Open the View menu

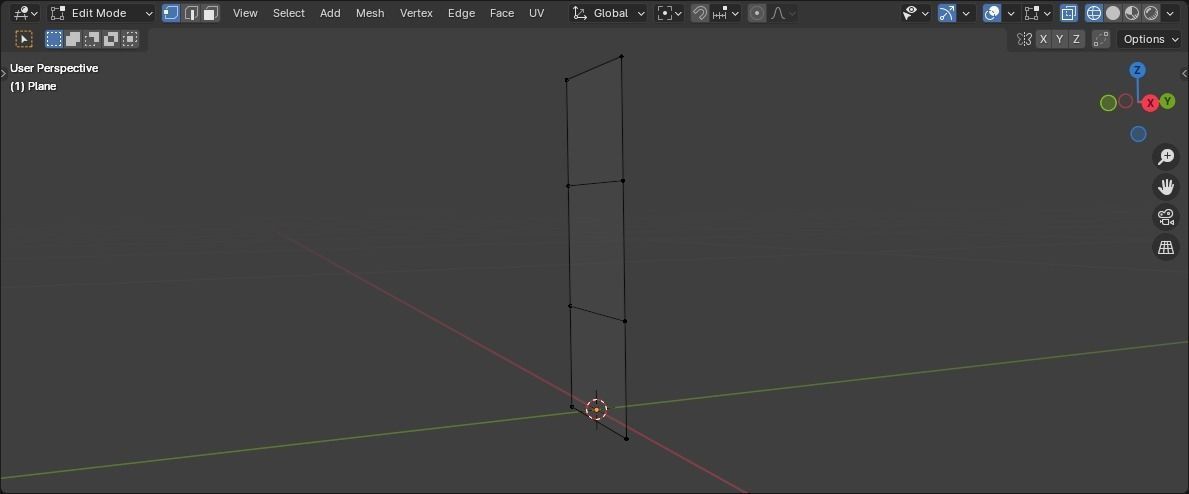(x=245, y=13)
